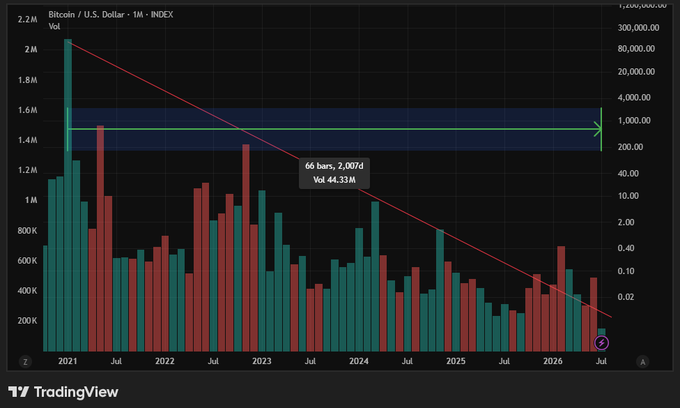
Task: Click the 600K volume scale label
Action: pos(27,261)
